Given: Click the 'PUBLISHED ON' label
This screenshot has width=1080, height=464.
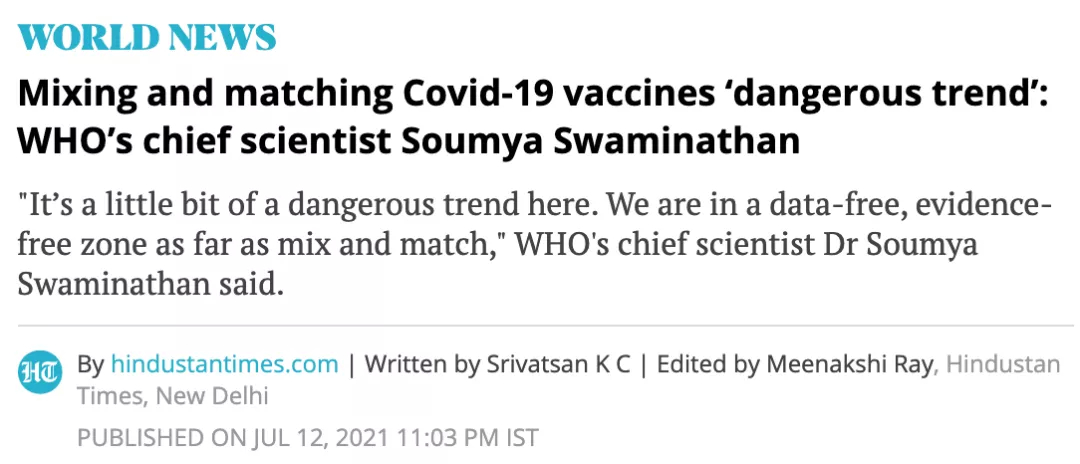Looking at the screenshot, I should pyautogui.click(x=165, y=437).
